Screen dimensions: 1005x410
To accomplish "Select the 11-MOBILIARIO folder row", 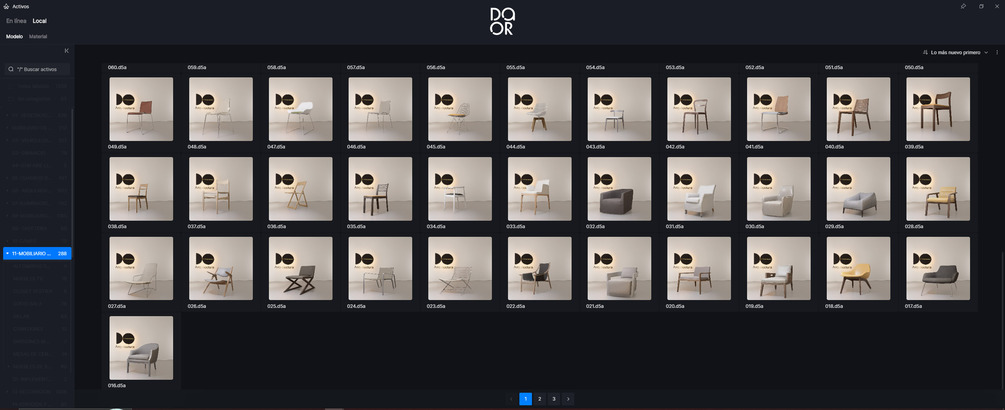I will [37, 254].
